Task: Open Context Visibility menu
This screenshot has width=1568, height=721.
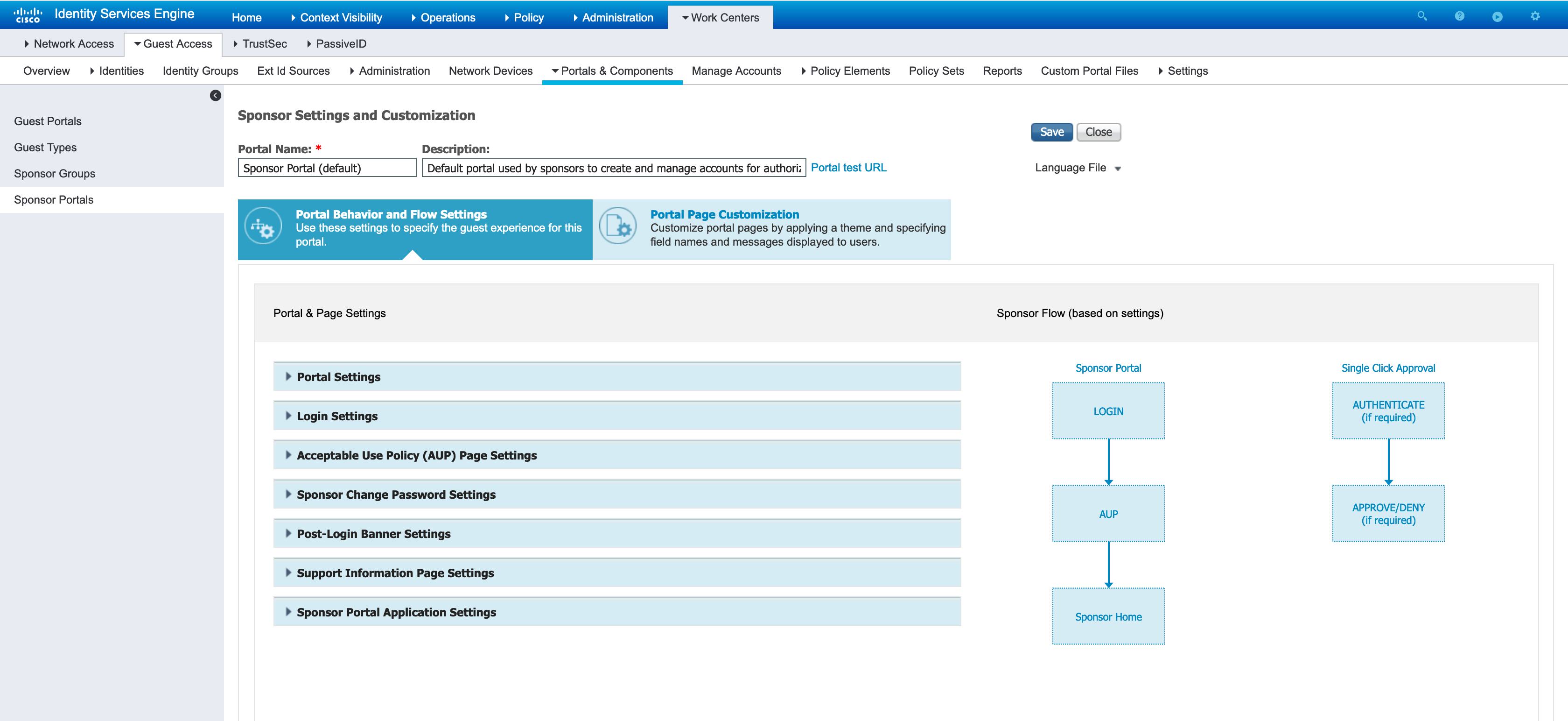Action: click(336, 18)
